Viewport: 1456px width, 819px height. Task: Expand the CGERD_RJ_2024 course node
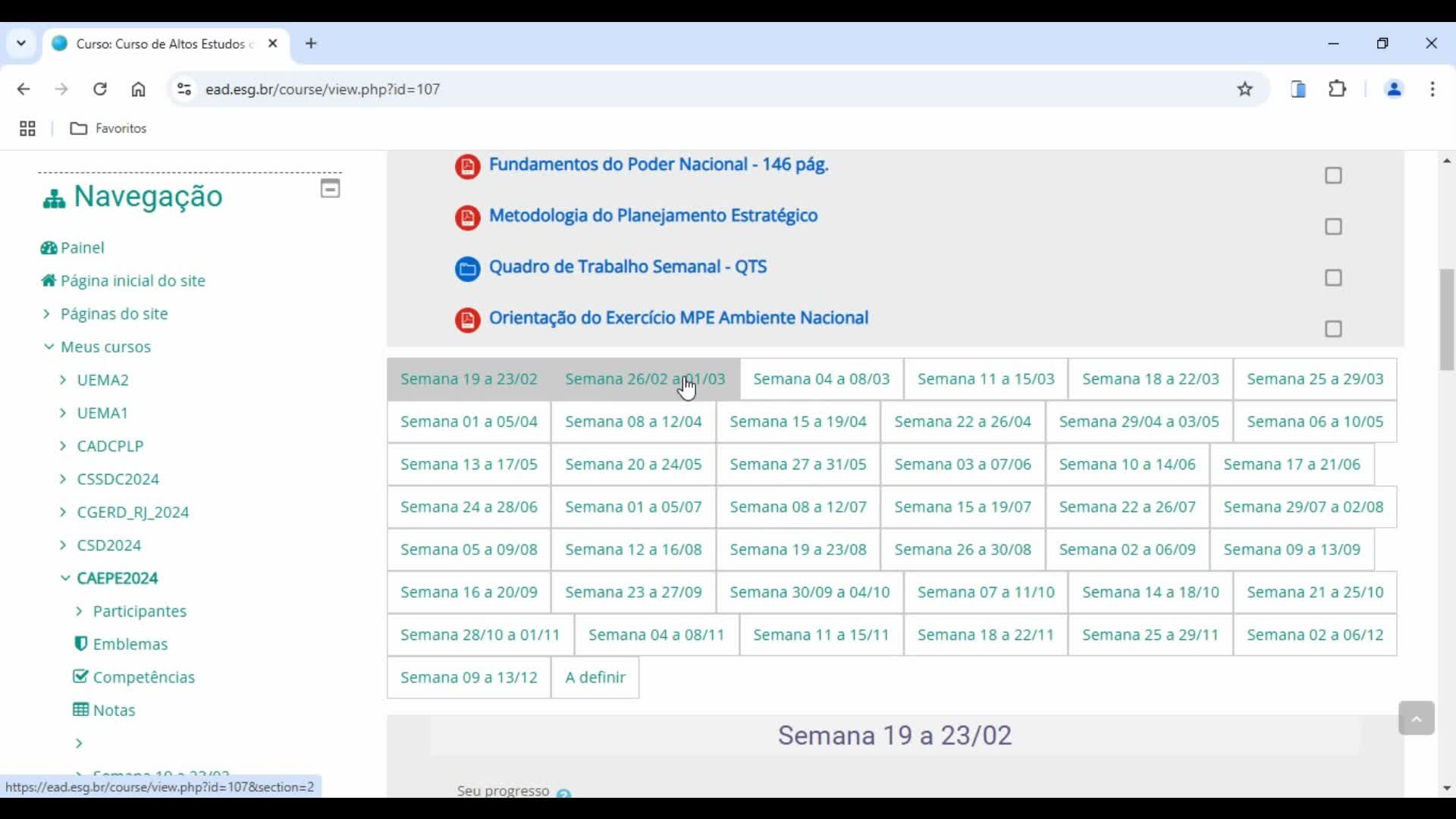tap(63, 513)
